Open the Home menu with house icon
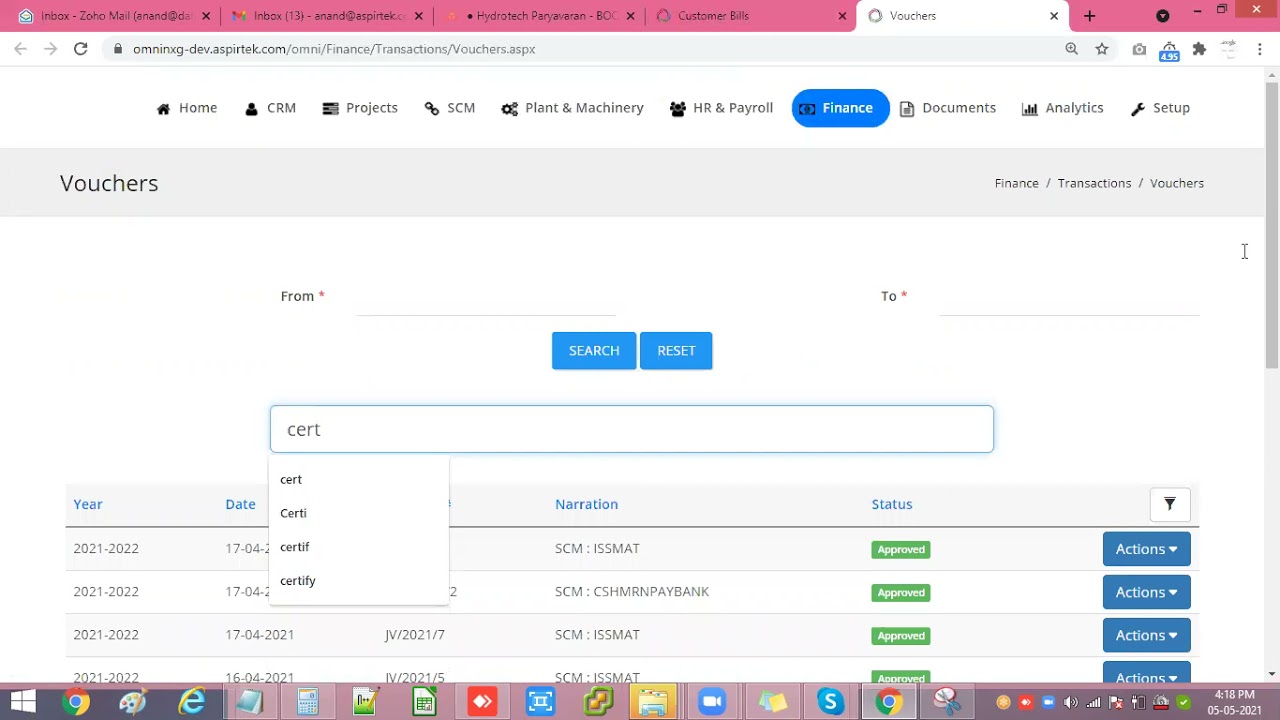 pos(187,108)
